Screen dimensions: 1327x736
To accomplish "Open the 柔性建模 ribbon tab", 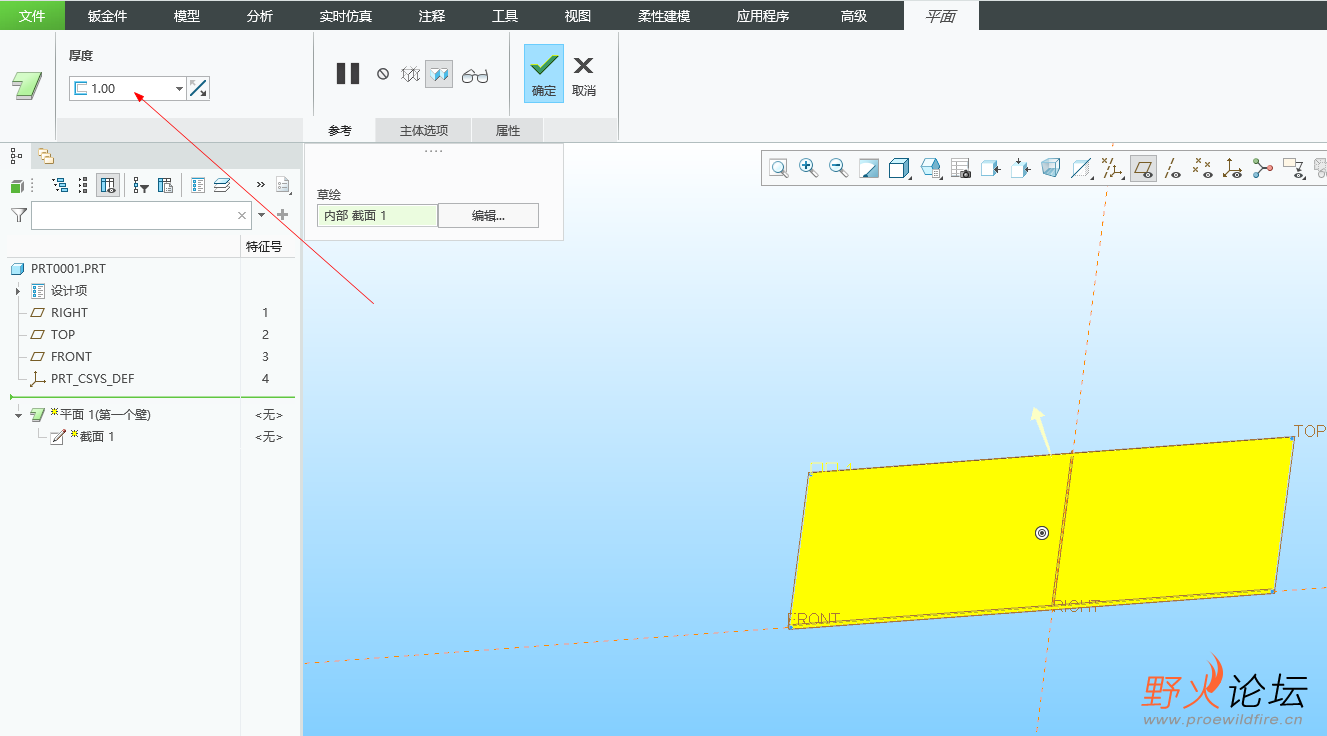I will [664, 16].
